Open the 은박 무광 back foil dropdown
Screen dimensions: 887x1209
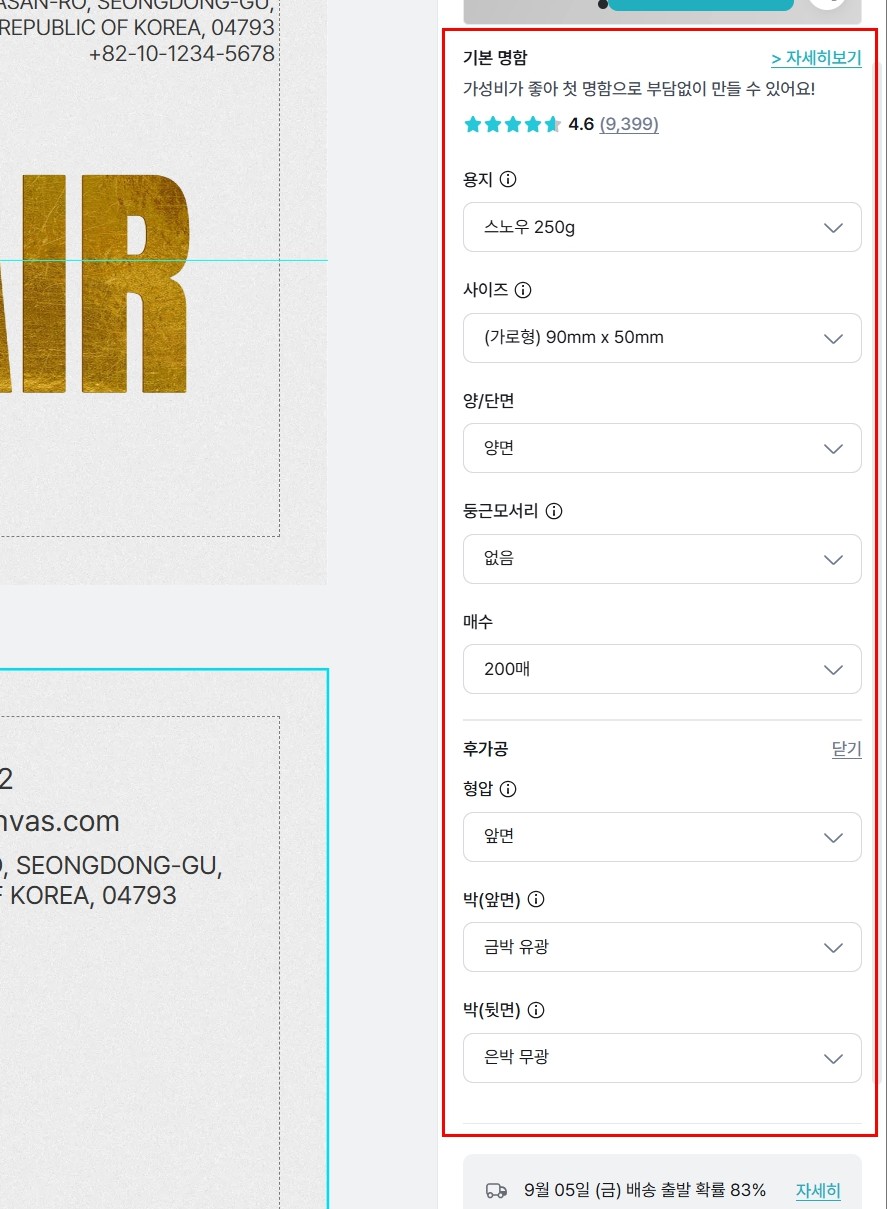(x=662, y=1058)
